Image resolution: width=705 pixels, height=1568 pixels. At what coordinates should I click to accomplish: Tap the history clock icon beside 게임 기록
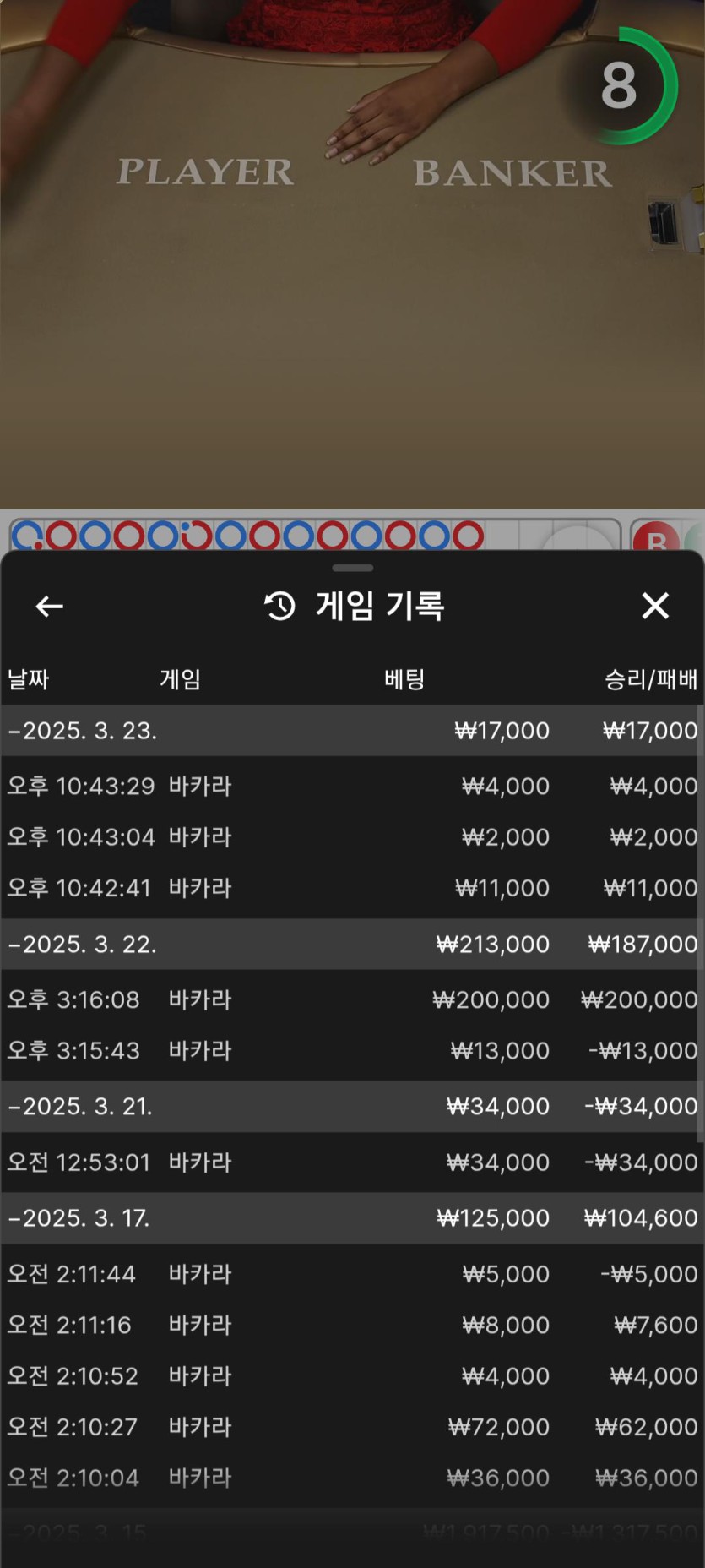pos(280,606)
